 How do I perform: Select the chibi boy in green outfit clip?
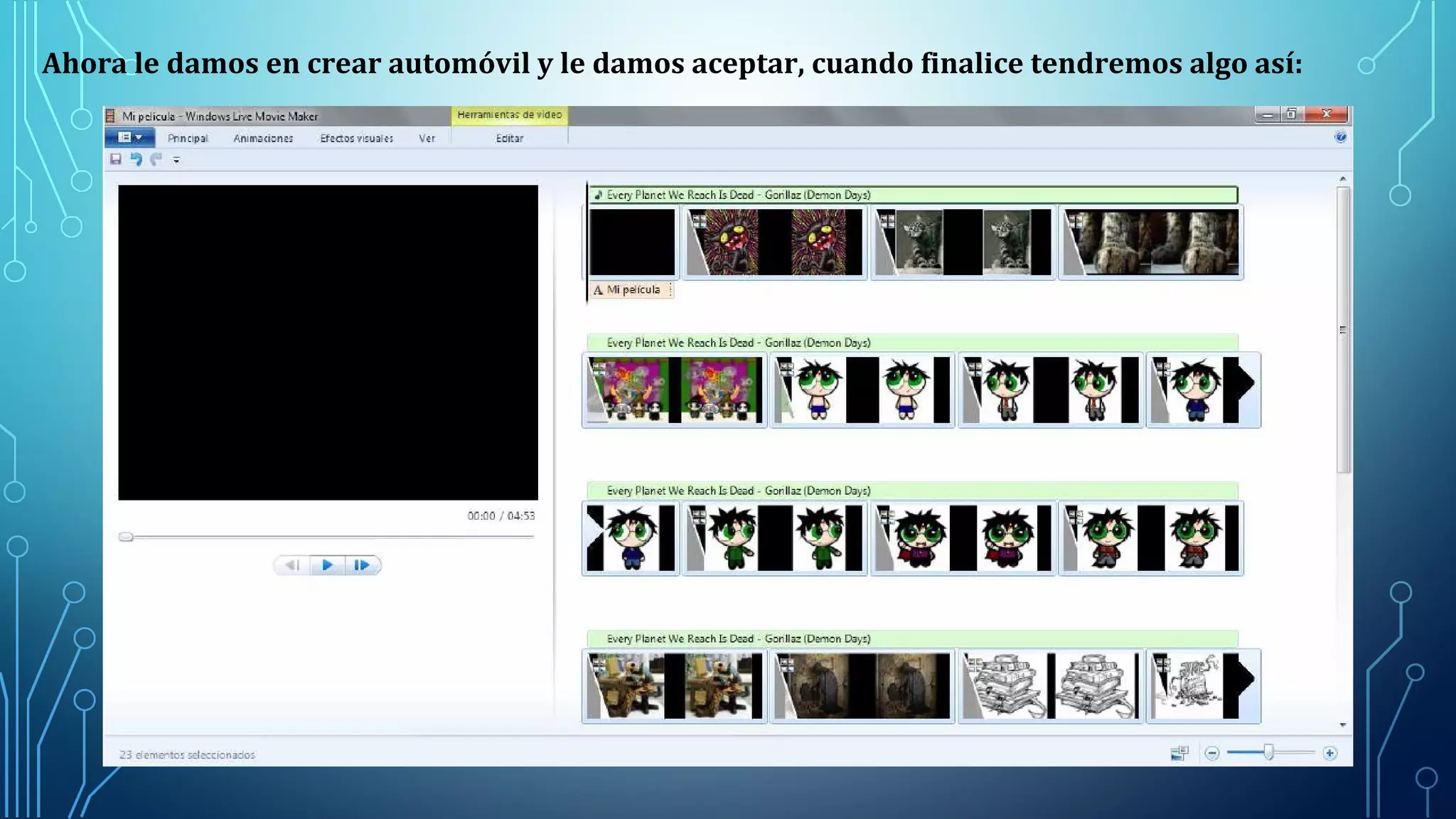775,537
